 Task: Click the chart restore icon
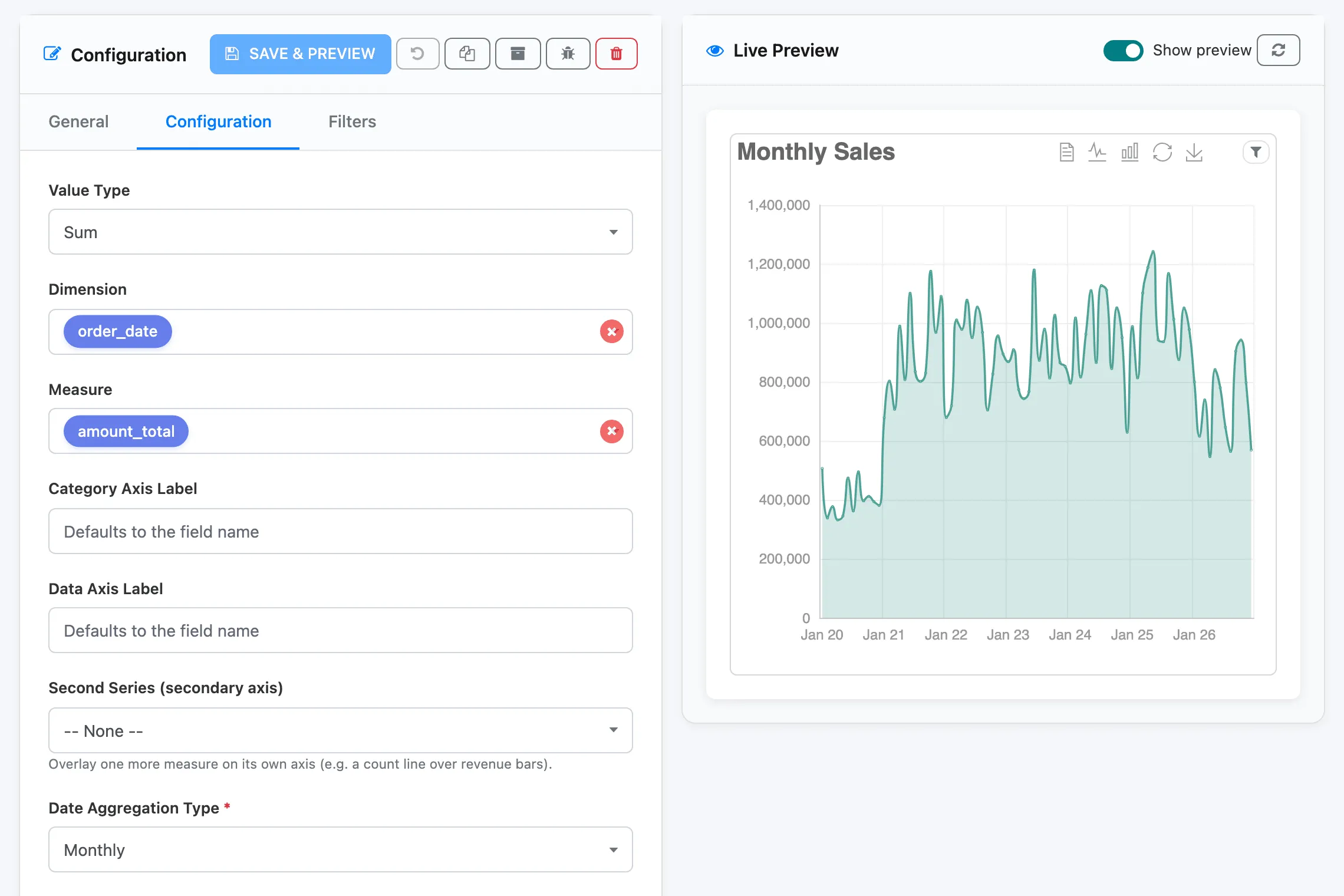coord(1162,152)
